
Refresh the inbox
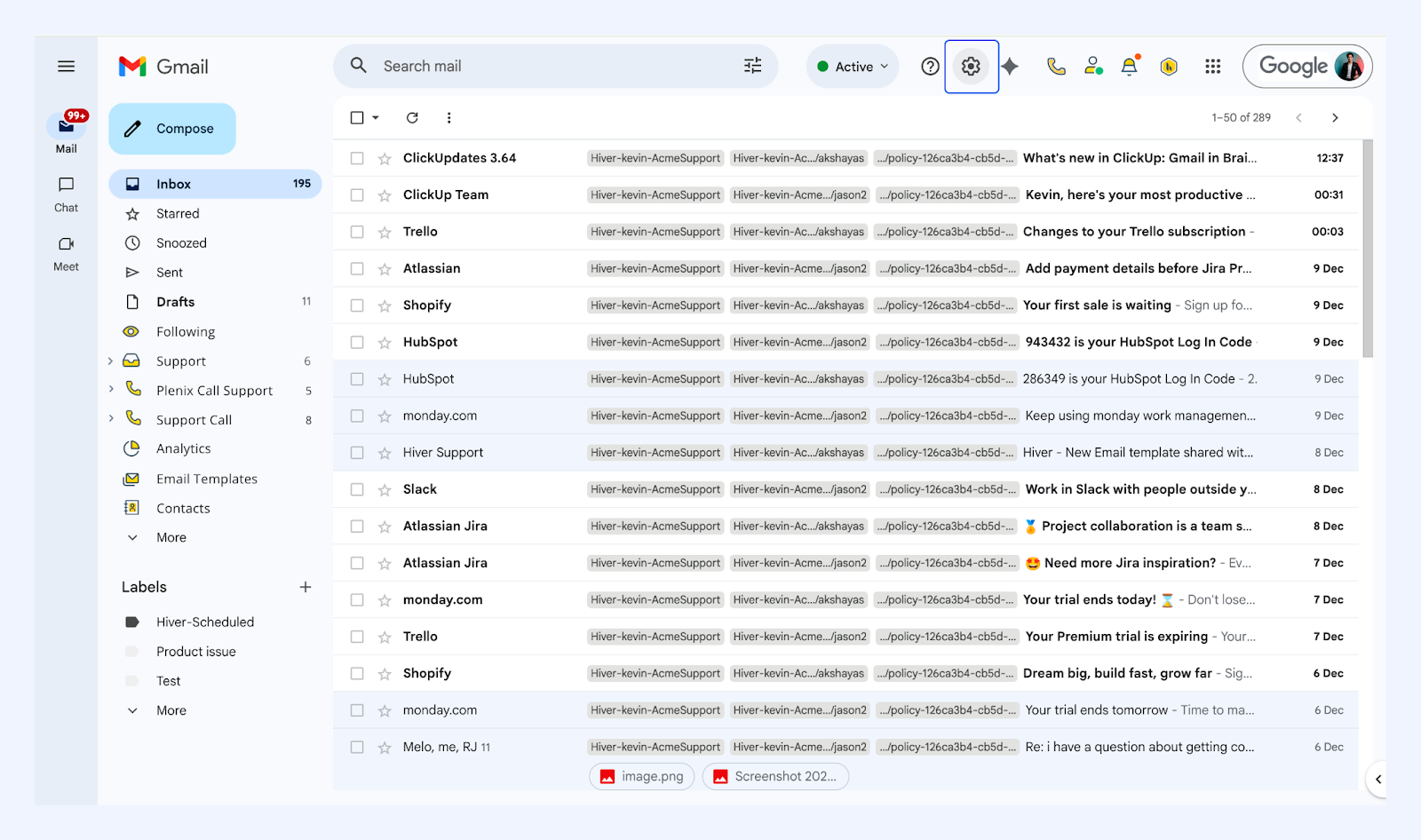click(x=412, y=117)
